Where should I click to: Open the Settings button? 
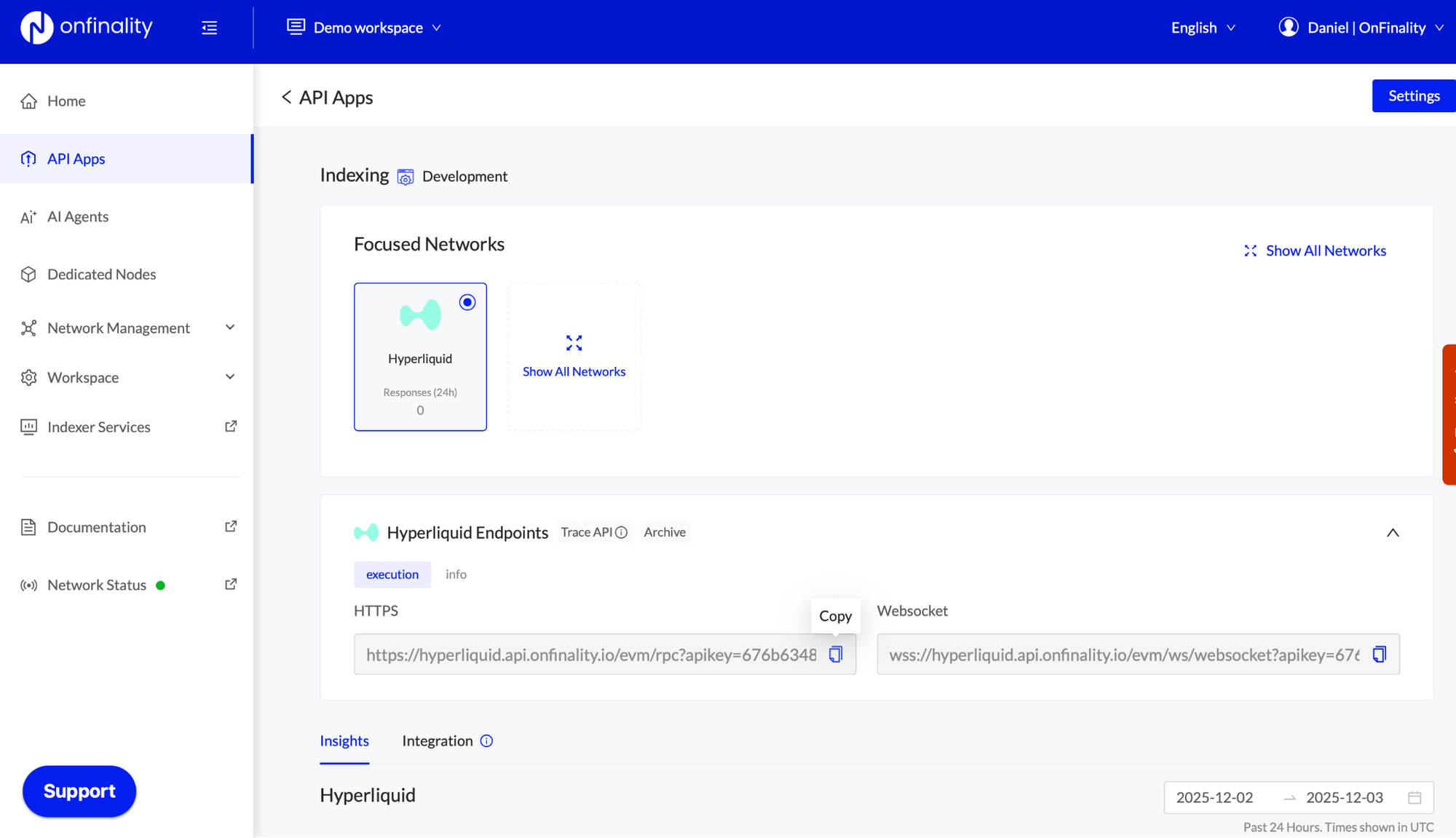pyautogui.click(x=1412, y=95)
